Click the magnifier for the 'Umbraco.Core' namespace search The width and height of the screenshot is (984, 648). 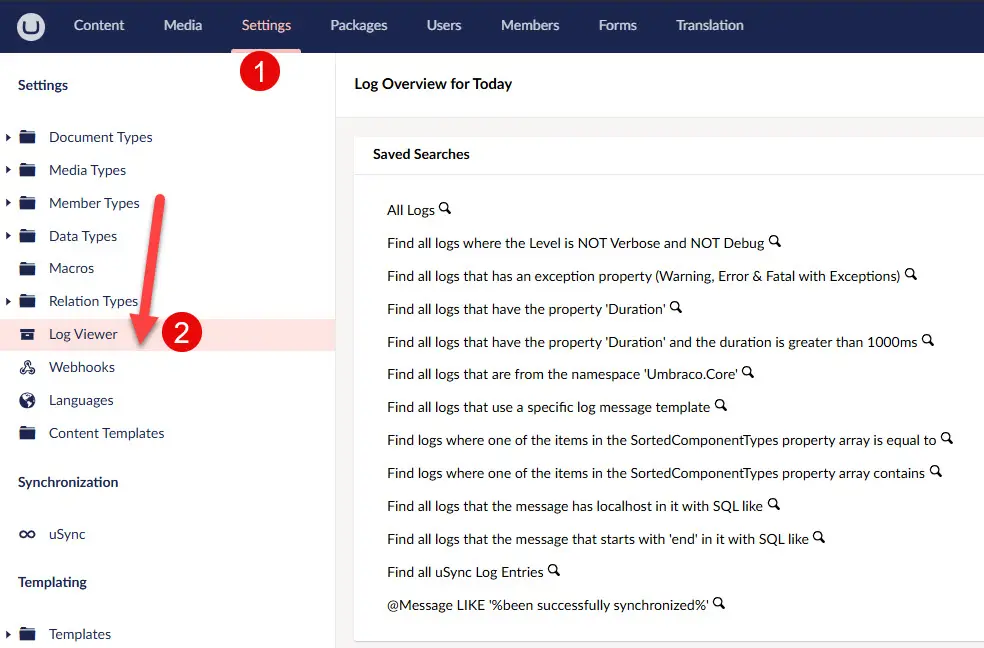(746, 372)
